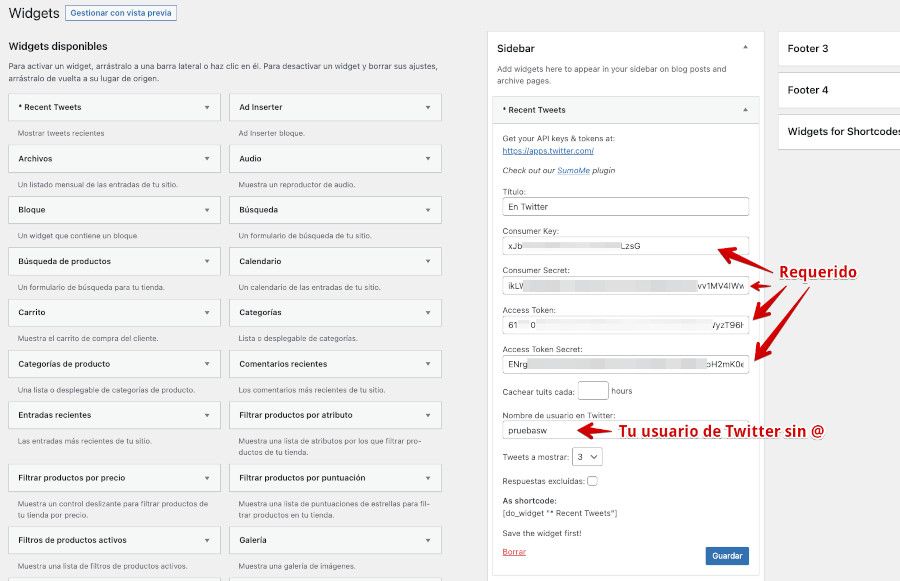900x581 pixels.
Task: Open Gestionar con vista previa
Action: pos(121,13)
